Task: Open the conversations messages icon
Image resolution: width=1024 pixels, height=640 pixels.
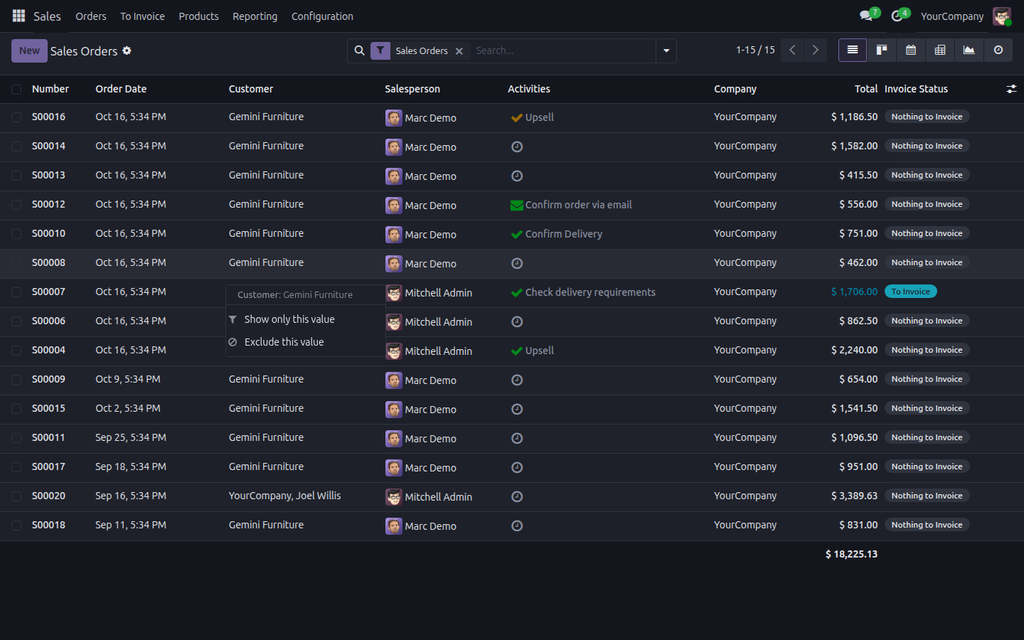Action: coord(867,16)
